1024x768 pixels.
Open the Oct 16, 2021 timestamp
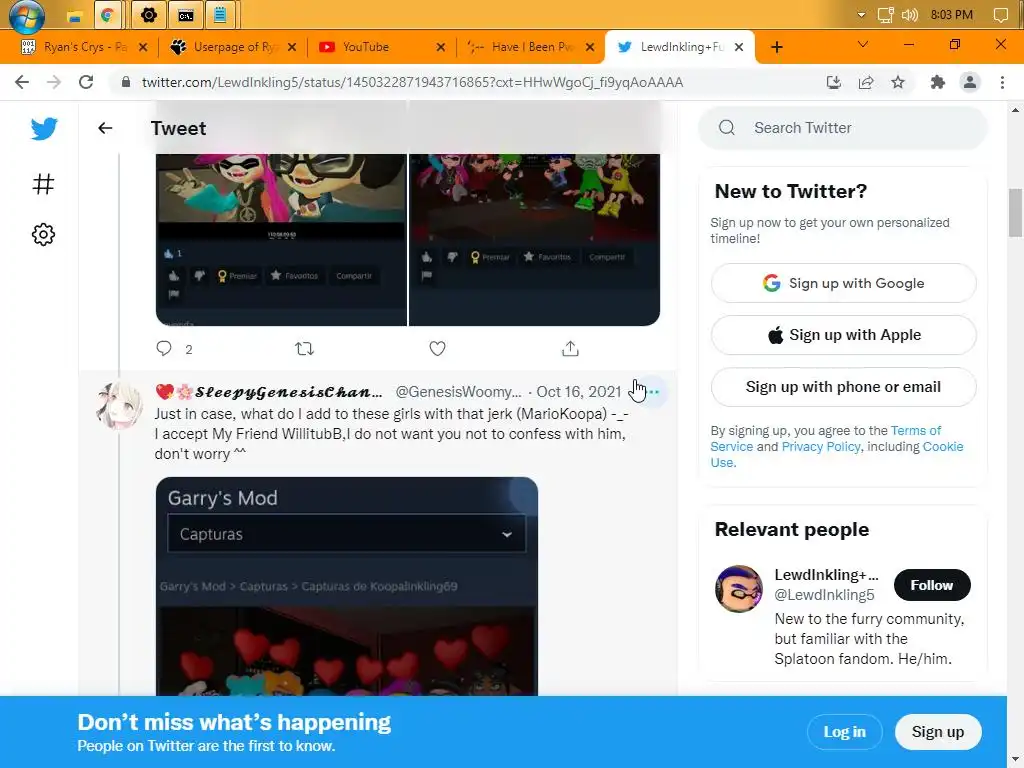tap(579, 392)
